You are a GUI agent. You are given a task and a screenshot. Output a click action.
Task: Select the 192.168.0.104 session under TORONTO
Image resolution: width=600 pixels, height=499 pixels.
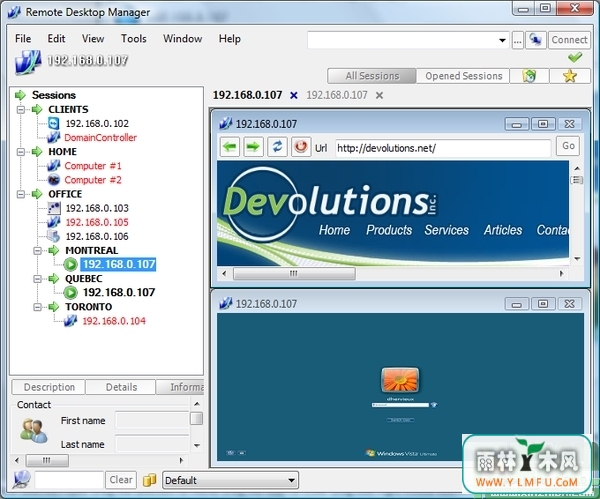(x=114, y=321)
